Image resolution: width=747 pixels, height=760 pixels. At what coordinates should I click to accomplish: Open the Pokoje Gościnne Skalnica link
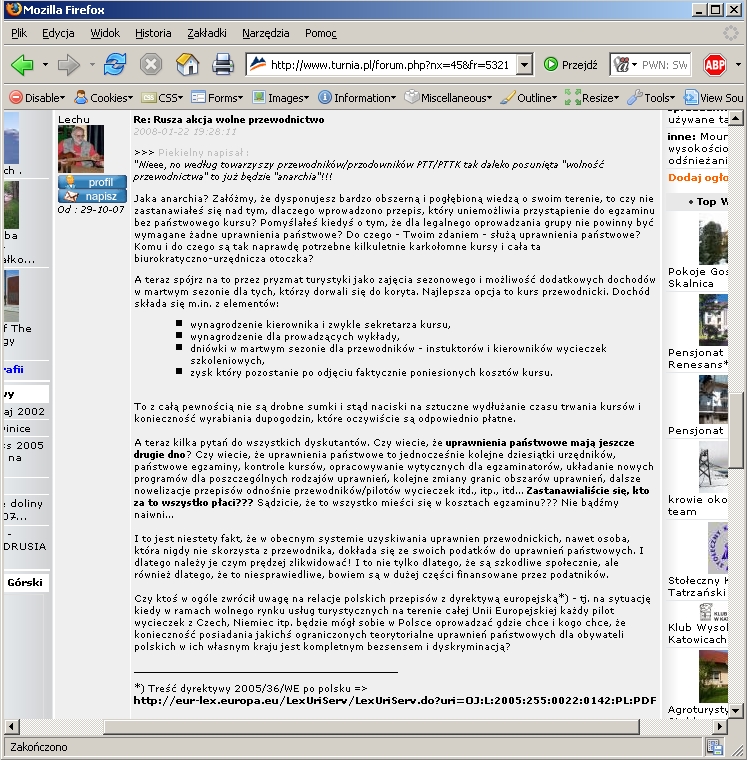pyautogui.click(x=698, y=277)
